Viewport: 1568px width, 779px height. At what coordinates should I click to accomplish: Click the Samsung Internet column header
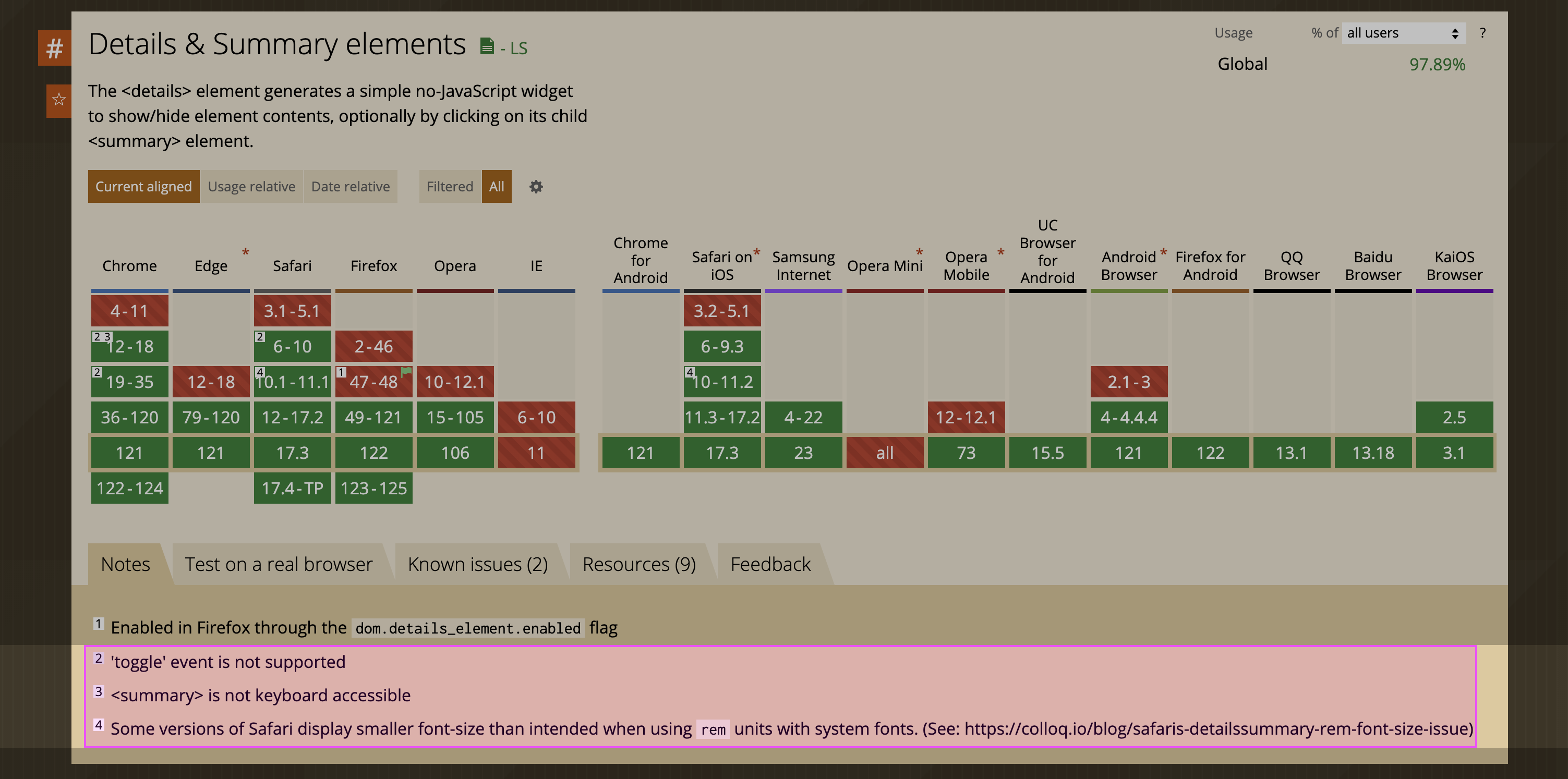pos(803,266)
